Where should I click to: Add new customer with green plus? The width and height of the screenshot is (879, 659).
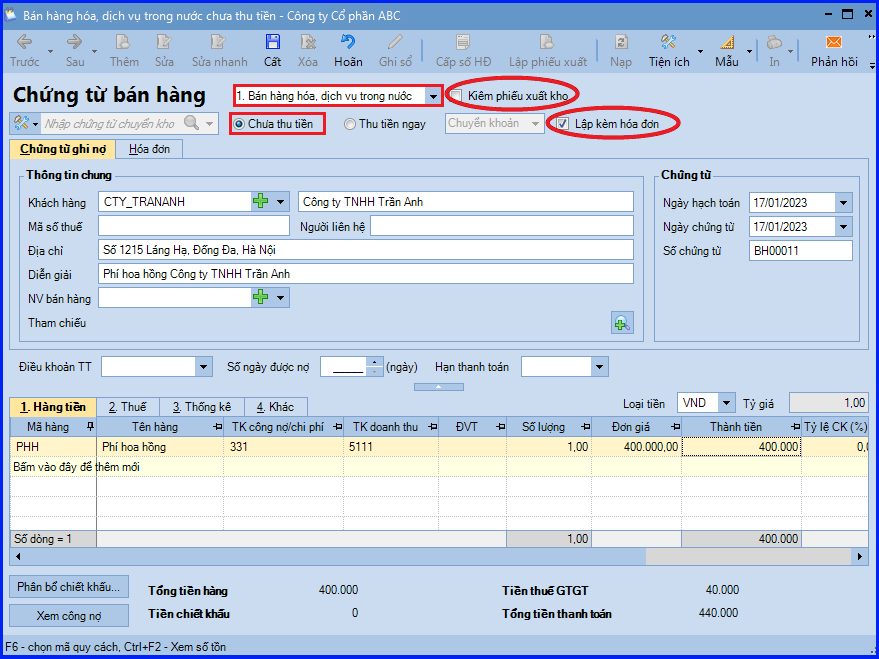point(260,202)
